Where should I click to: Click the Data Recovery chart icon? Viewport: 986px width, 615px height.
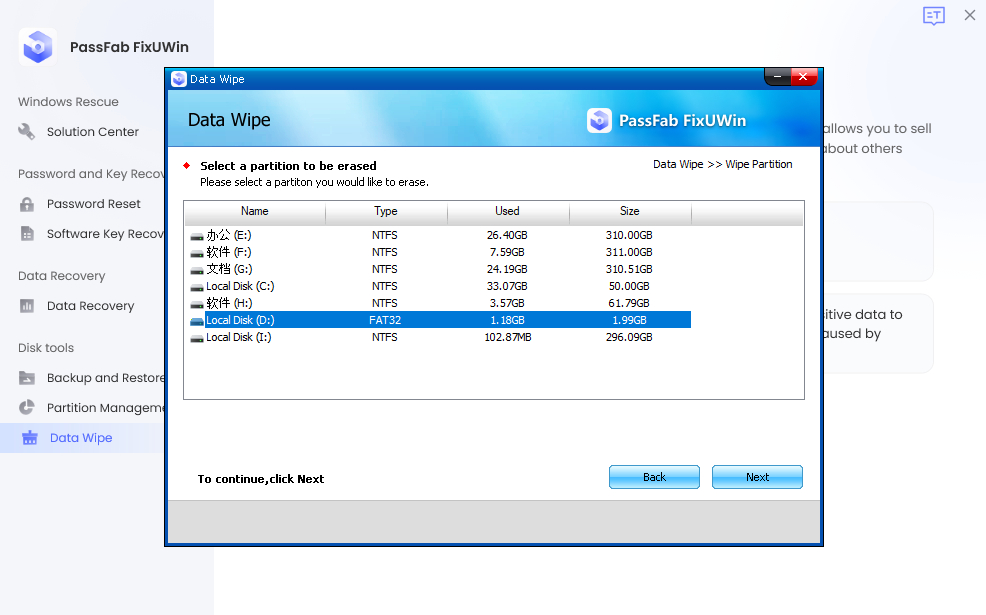click(27, 306)
